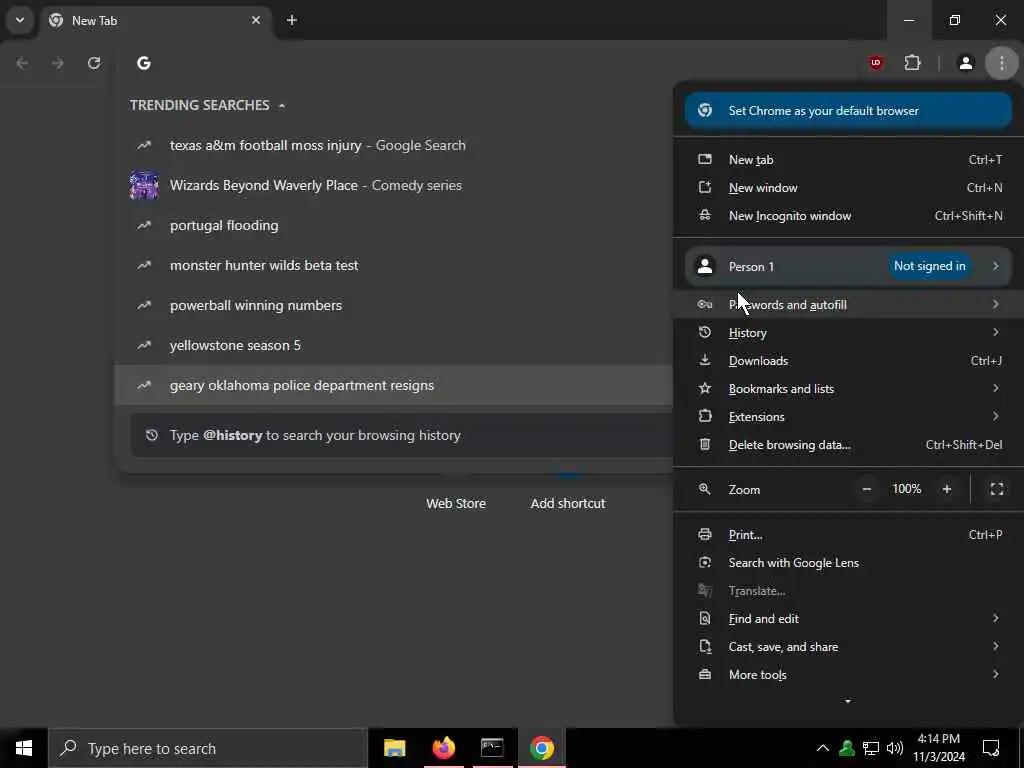Go forward using the forward arrow

point(58,63)
